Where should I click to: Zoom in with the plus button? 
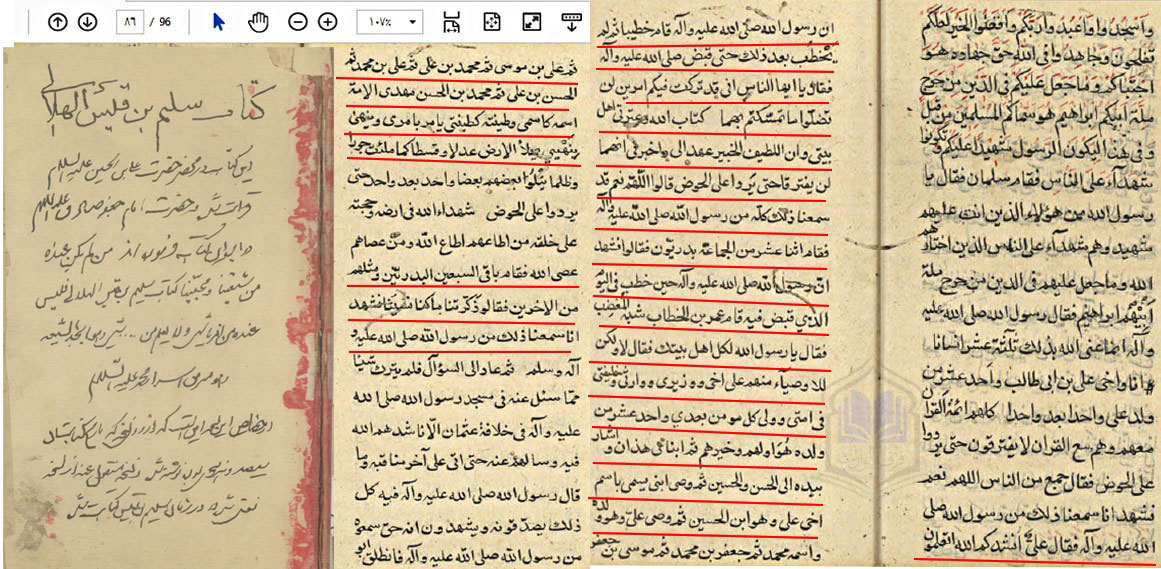coord(327,22)
